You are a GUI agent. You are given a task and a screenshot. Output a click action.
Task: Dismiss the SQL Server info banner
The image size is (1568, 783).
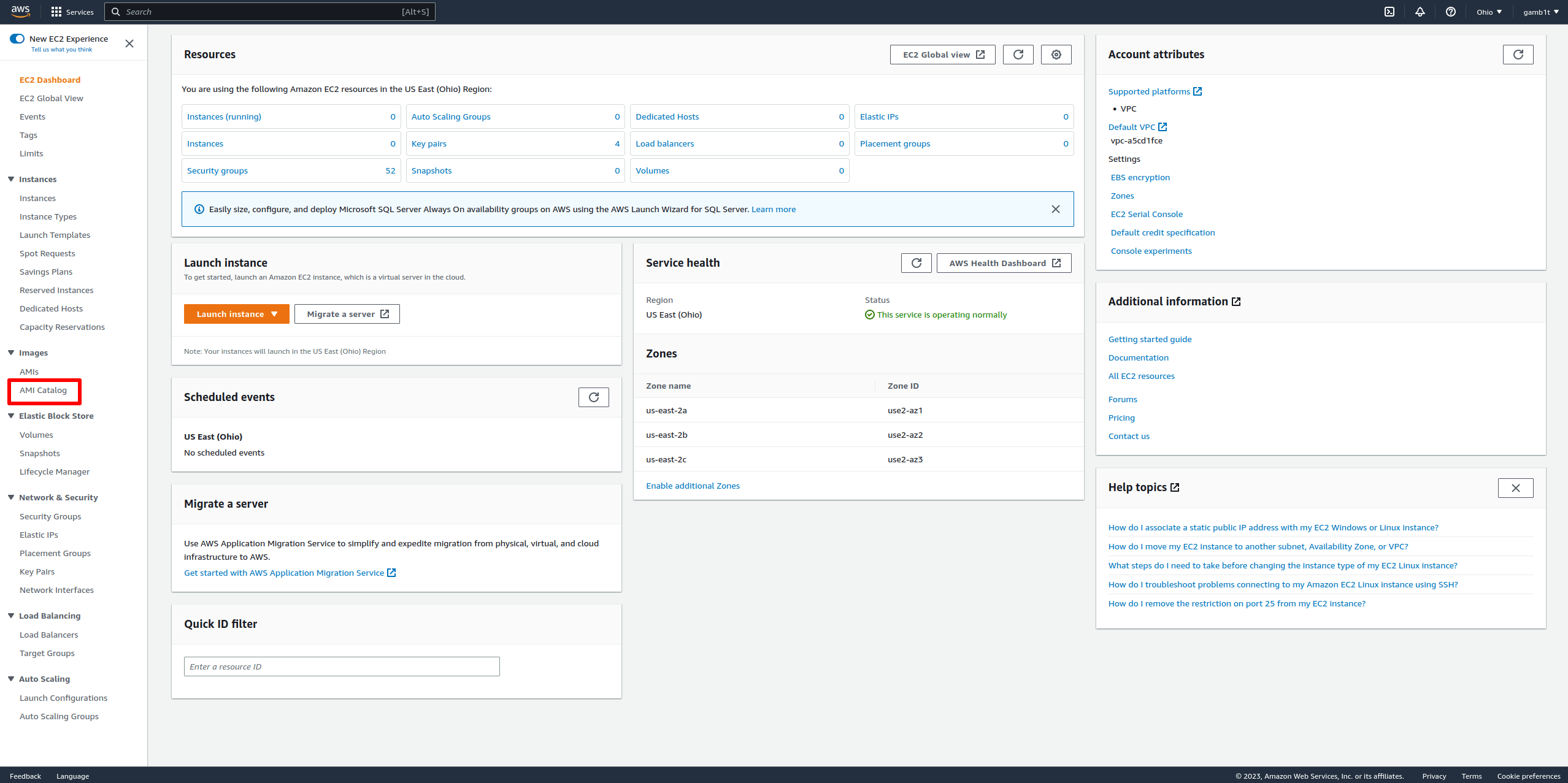pyautogui.click(x=1056, y=209)
